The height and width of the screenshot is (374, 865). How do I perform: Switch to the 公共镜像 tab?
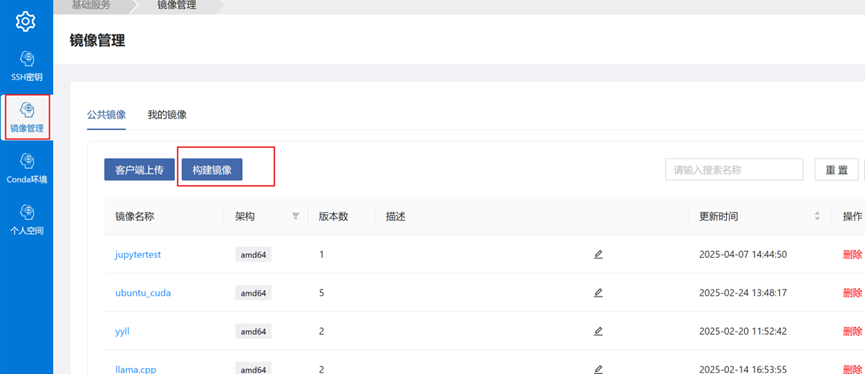tap(106, 115)
